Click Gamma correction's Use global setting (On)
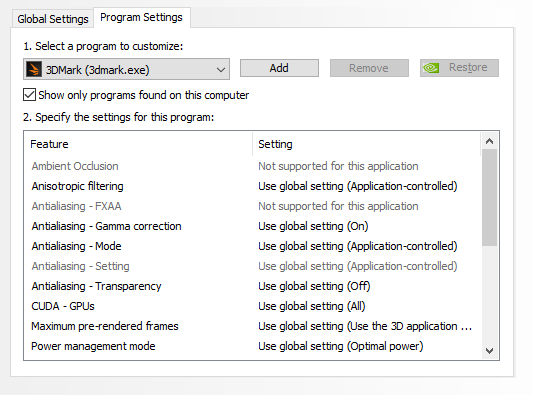 (313, 226)
